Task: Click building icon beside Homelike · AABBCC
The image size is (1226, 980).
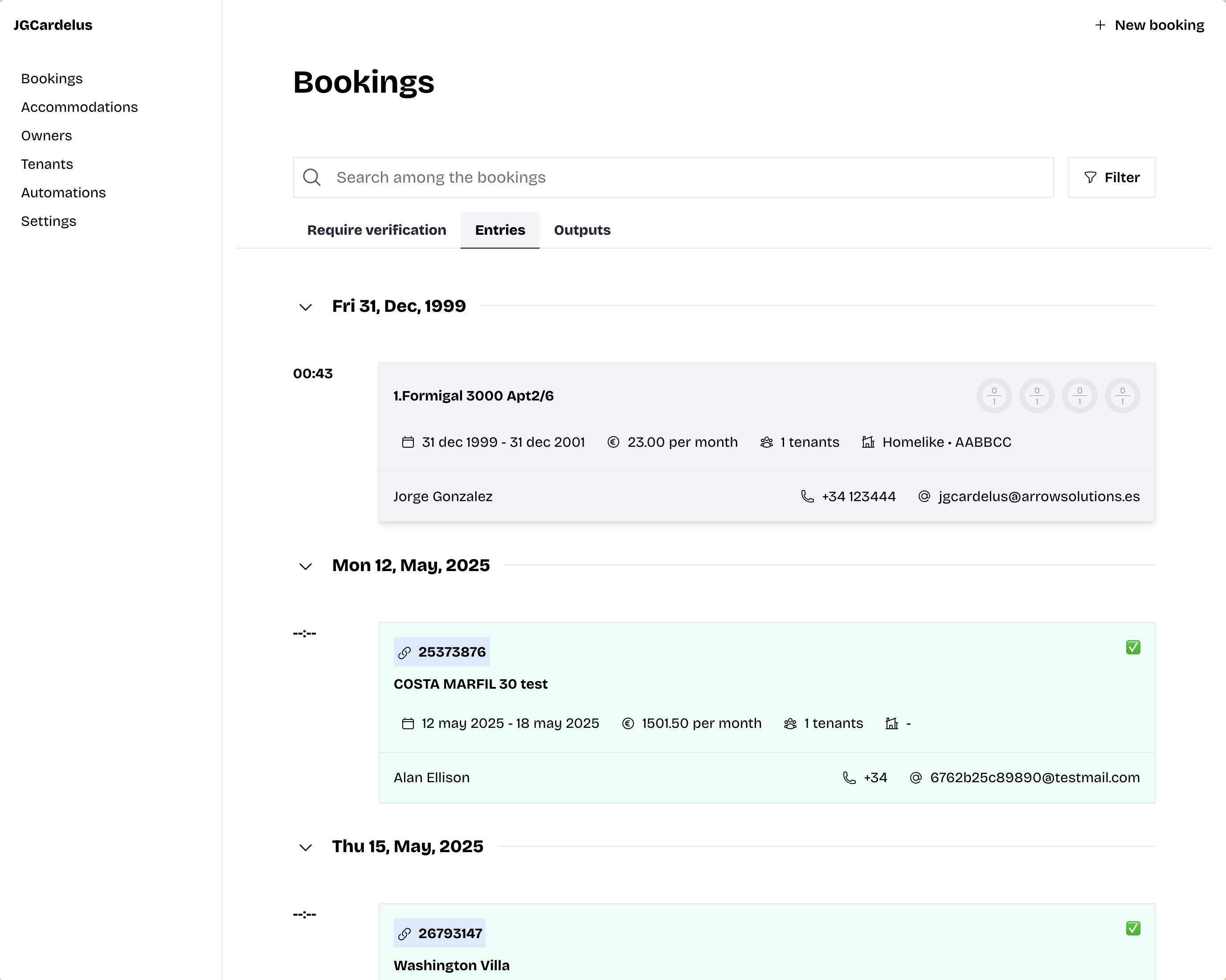Action: tap(868, 442)
